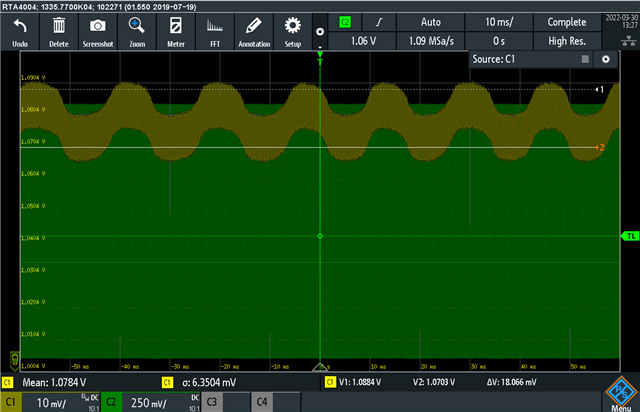Viewport: 640px width, 412px height.
Task: Click date and time display
Action: click(621, 21)
